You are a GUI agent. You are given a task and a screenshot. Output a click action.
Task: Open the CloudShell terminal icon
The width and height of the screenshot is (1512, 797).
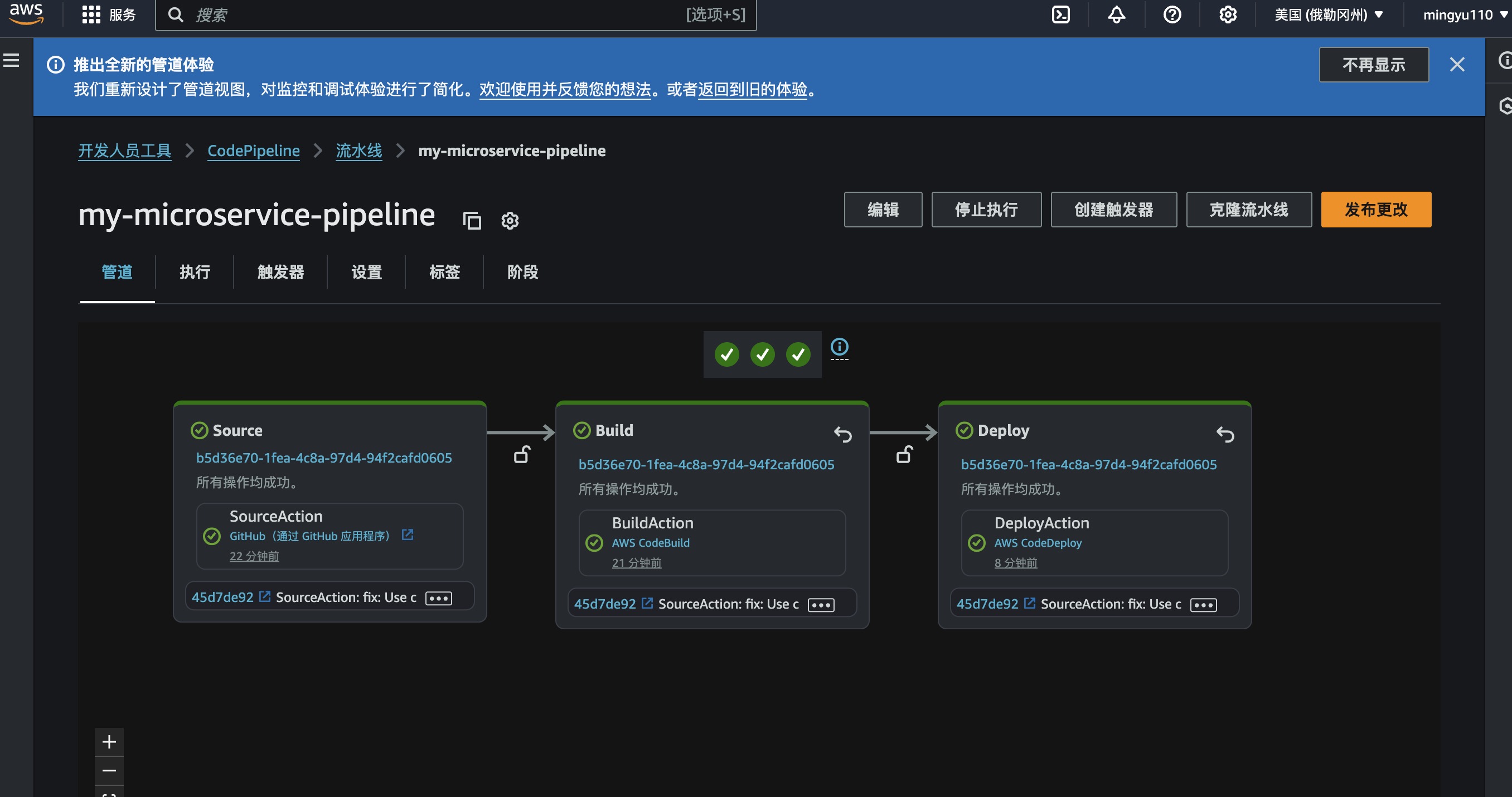[1060, 14]
